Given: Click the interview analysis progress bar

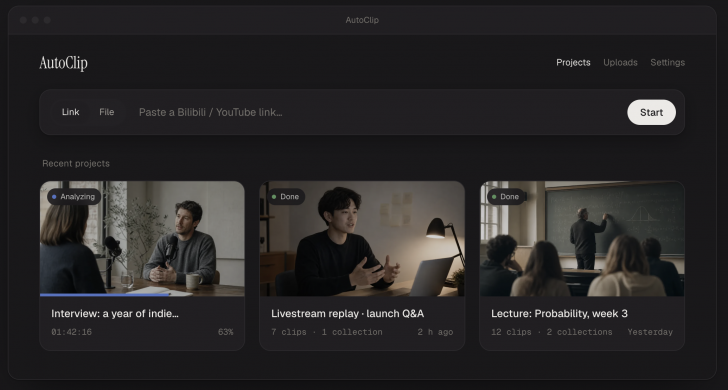Looking at the screenshot, I should coord(142,294).
